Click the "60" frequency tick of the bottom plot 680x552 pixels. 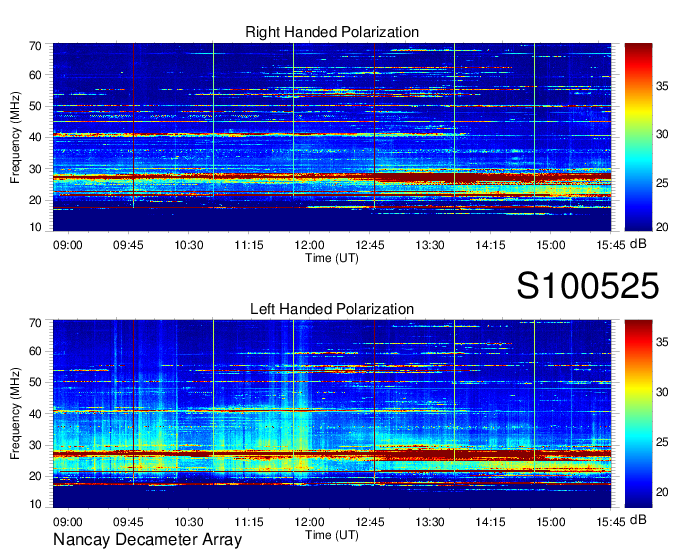(35, 351)
